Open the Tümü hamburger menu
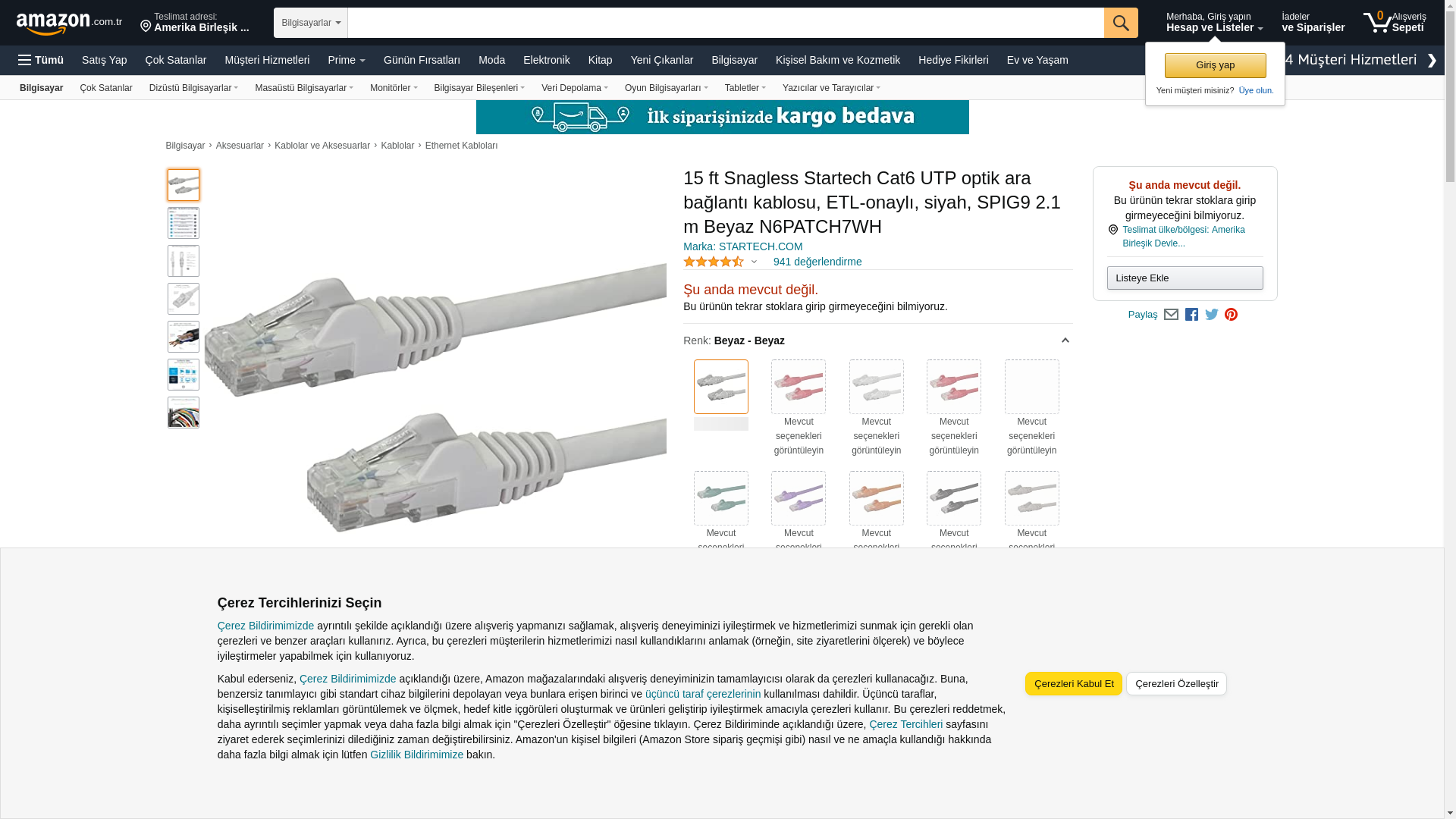1456x819 pixels. coord(41,60)
